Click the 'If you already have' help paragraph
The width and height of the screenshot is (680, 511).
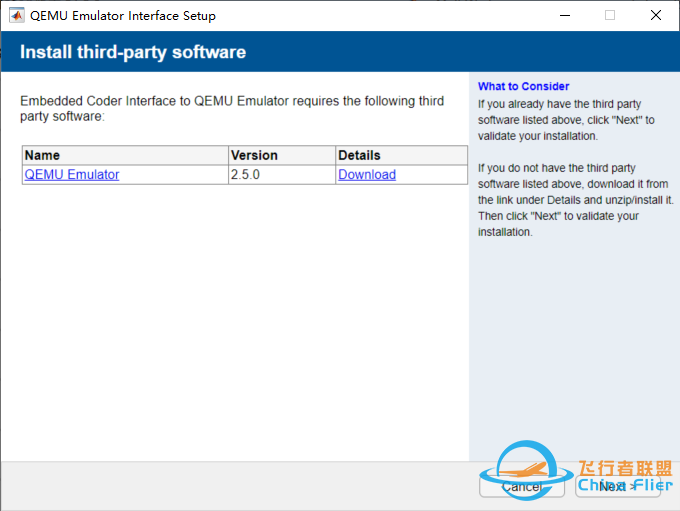(x=566, y=120)
